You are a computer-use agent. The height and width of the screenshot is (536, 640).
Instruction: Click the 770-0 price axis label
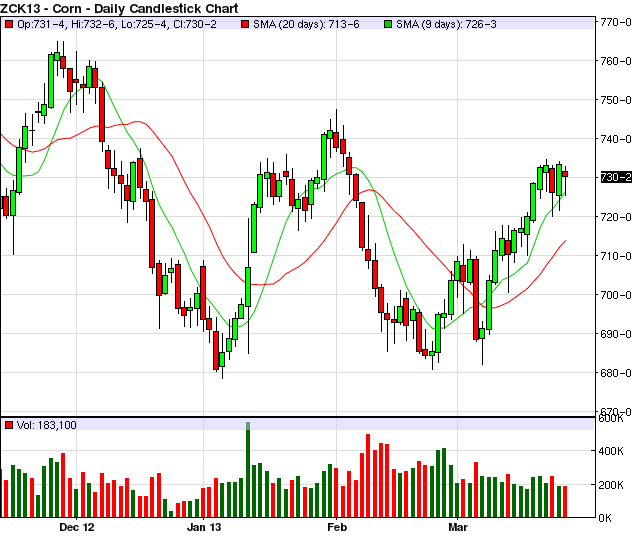pyautogui.click(x=616, y=22)
